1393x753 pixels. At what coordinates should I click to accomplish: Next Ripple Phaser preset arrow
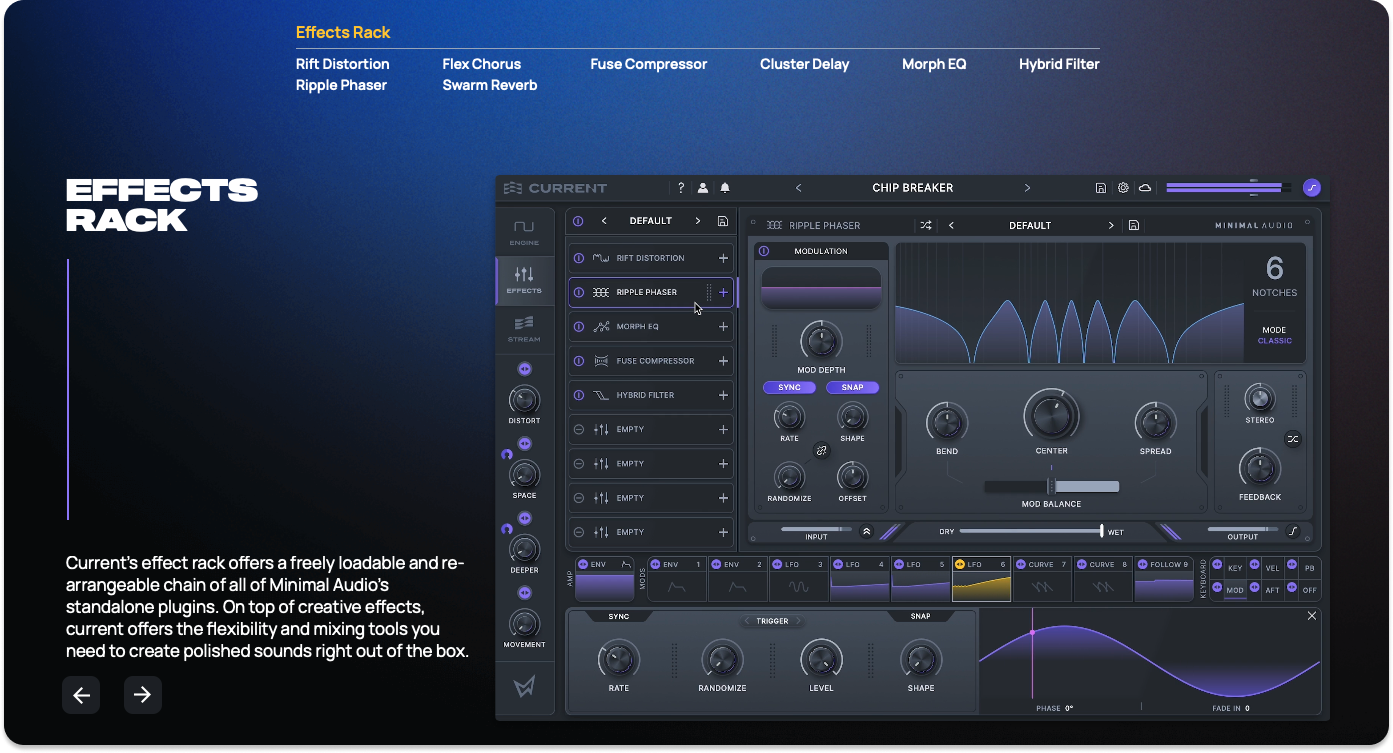coord(1110,225)
